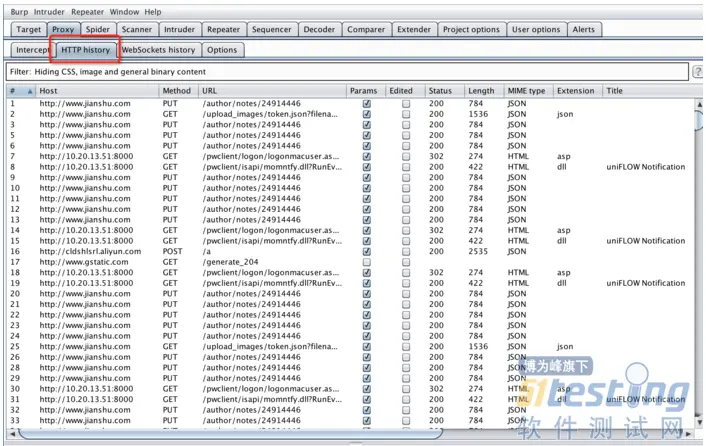The height and width of the screenshot is (446, 706).
Task: Open the Intruder tool tab
Action: point(179,29)
